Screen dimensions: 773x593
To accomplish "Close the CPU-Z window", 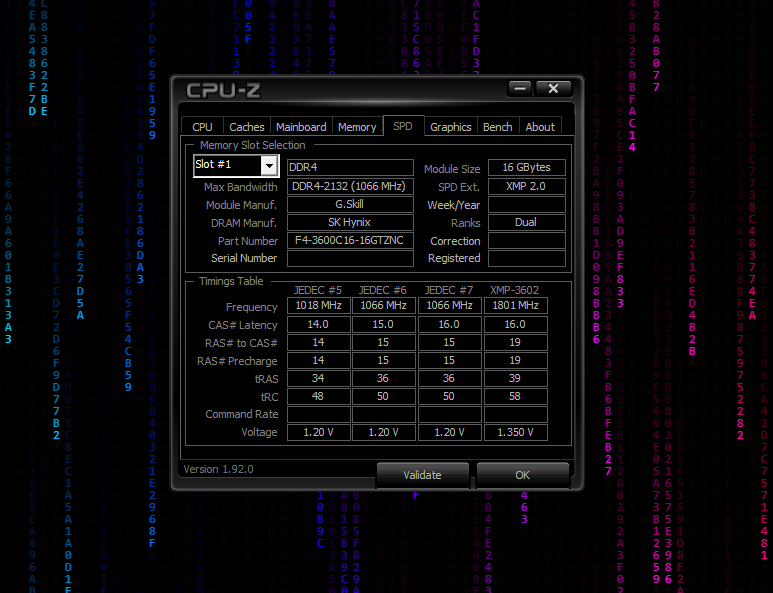I will [x=553, y=88].
